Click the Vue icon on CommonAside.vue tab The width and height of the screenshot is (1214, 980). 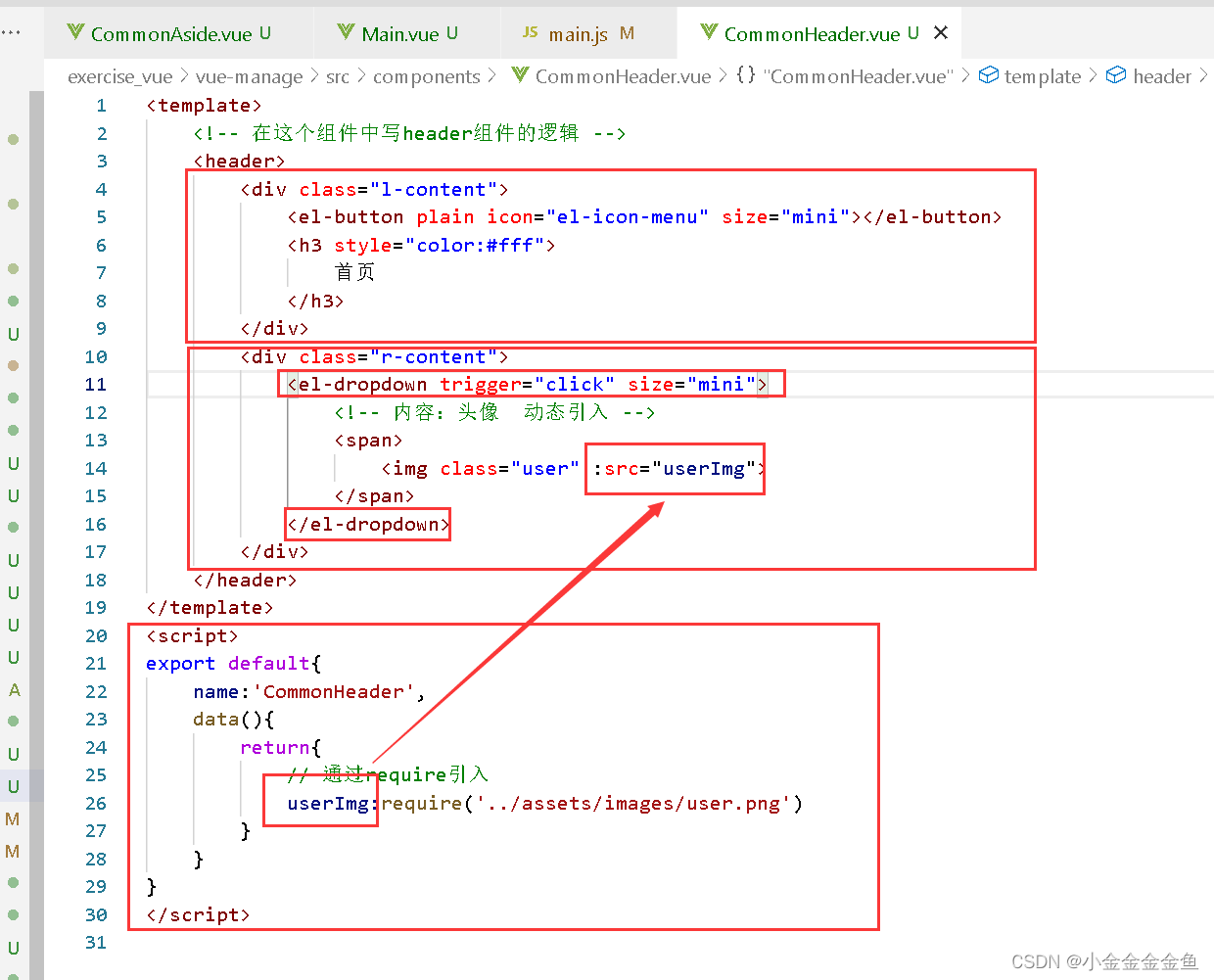(x=75, y=32)
